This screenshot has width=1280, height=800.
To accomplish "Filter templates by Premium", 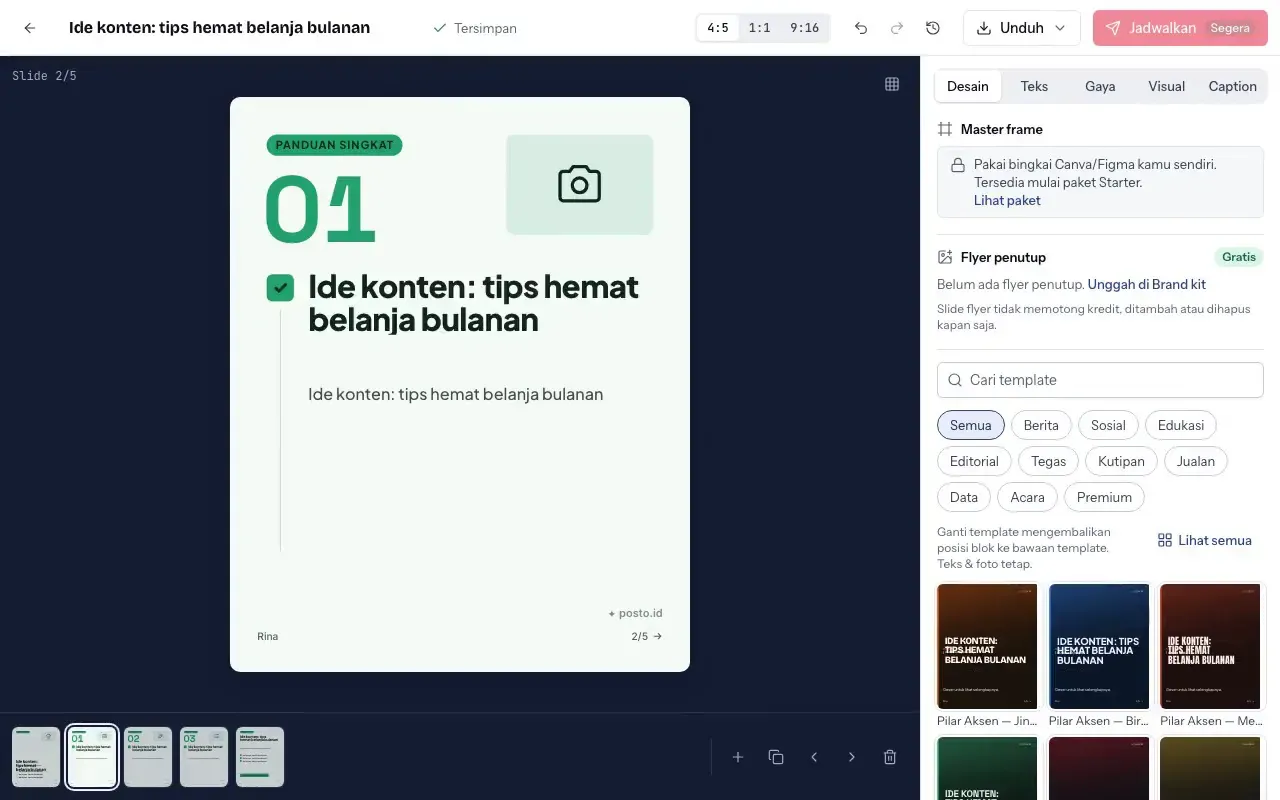I will point(1105,497).
